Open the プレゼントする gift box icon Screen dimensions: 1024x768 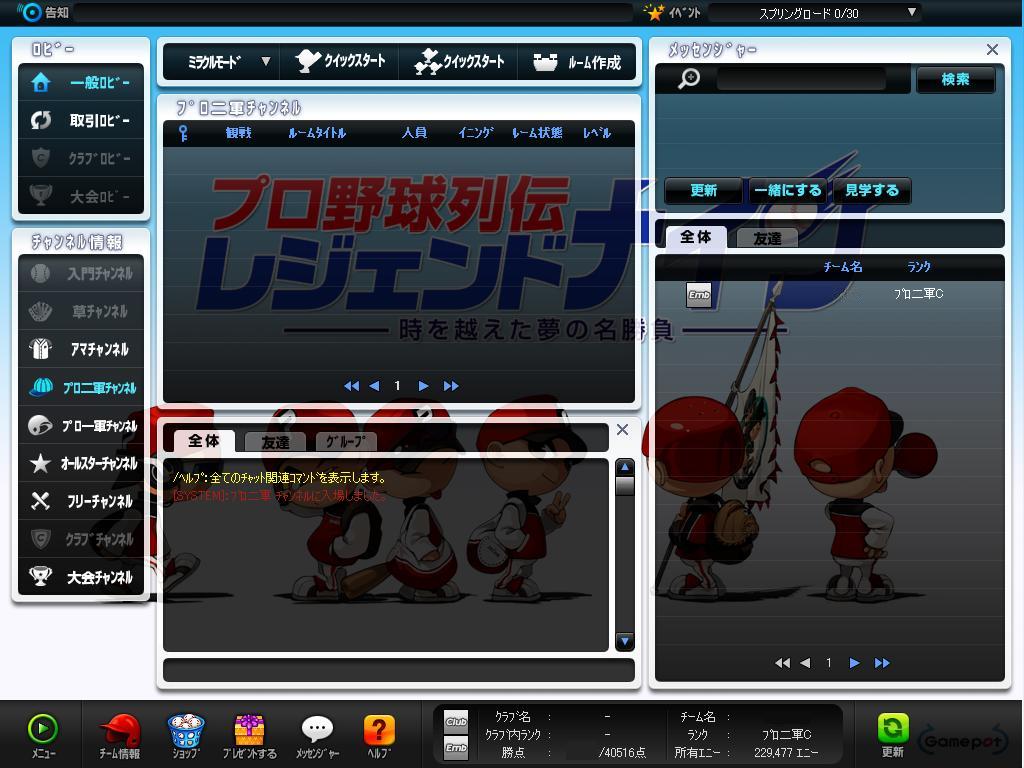pyautogui.click(x=249, y=729)
